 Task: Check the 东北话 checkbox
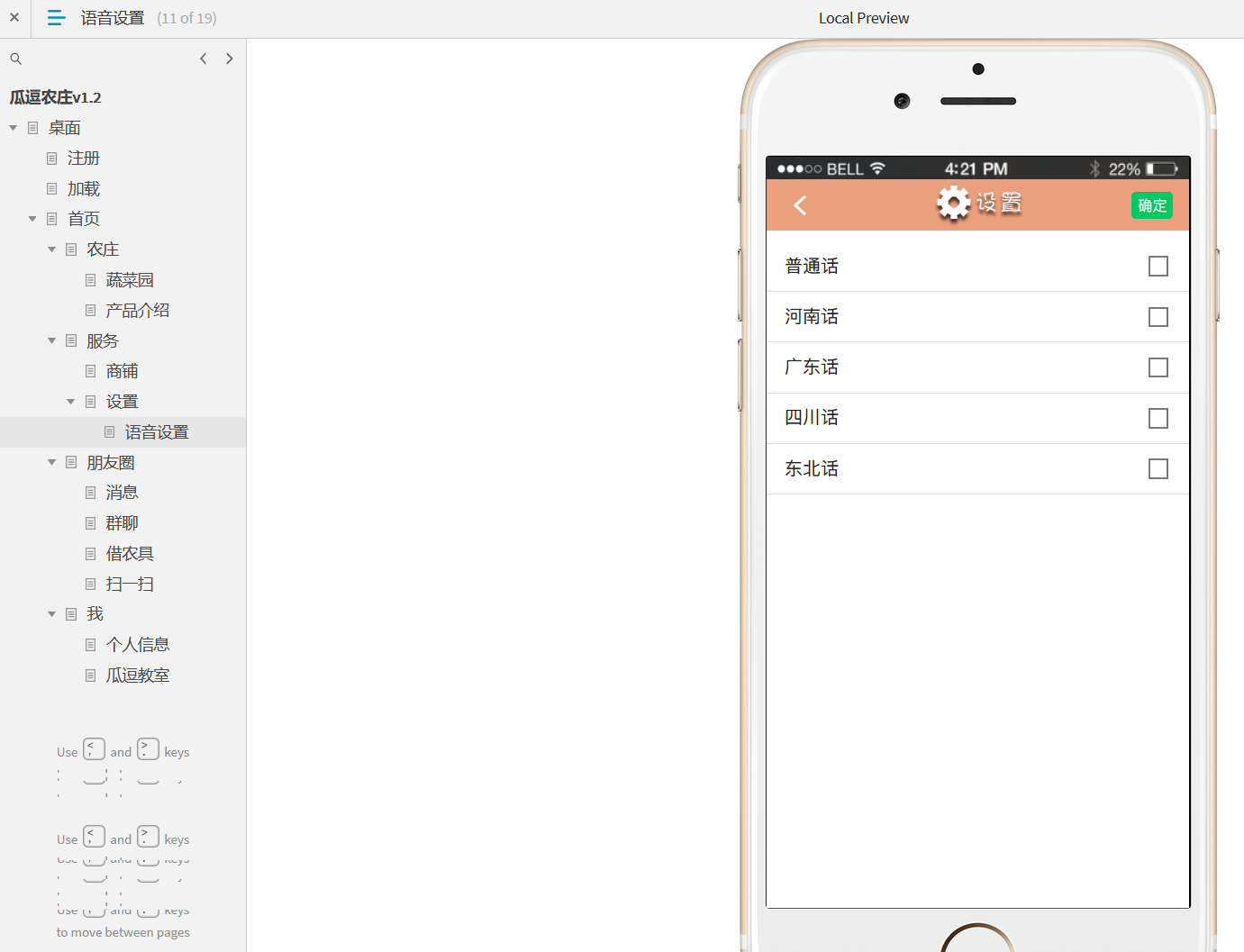point(1158,468)
